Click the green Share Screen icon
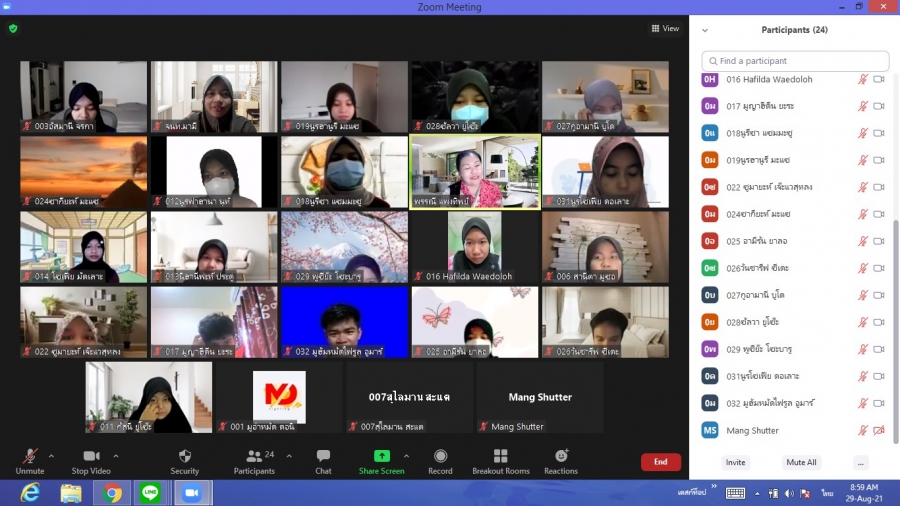 tap(381, 456)
